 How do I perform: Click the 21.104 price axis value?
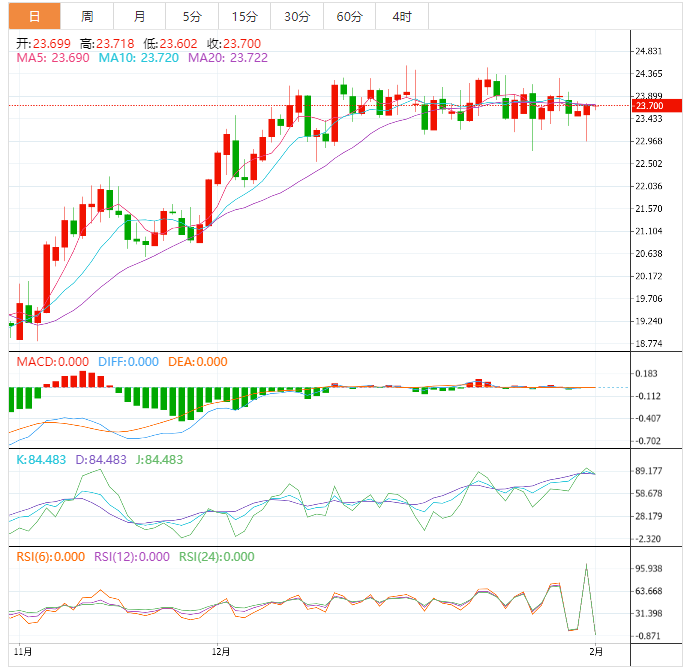[649, 231]
